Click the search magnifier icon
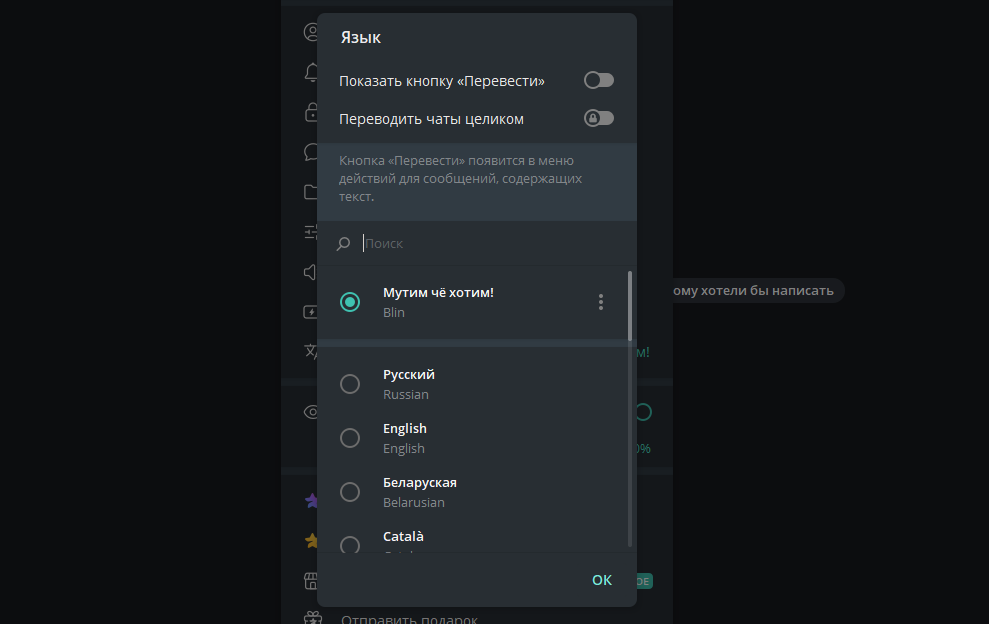 tap(343, 243)
